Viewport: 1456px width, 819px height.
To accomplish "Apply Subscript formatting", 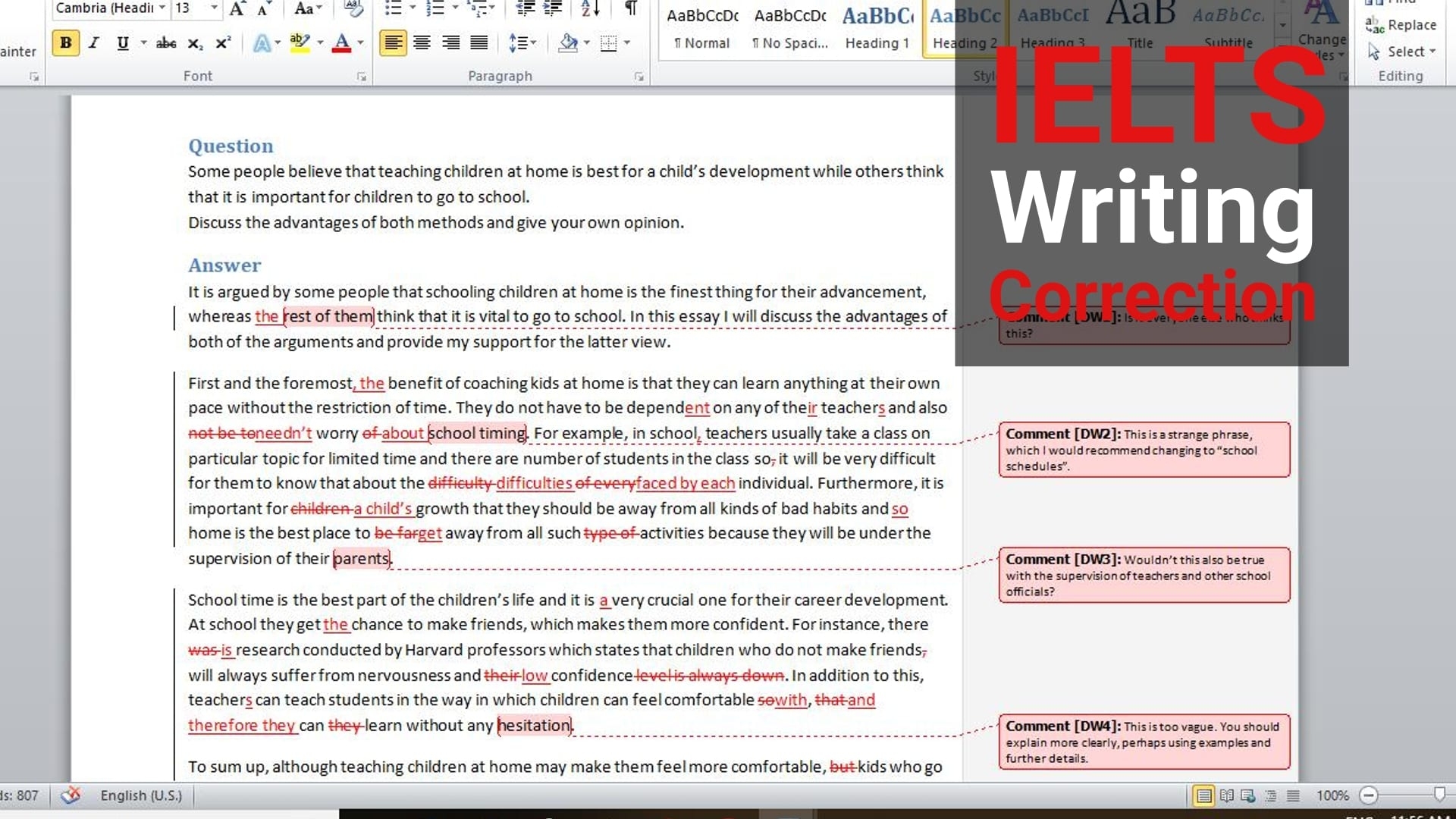I will click(195, 43).
